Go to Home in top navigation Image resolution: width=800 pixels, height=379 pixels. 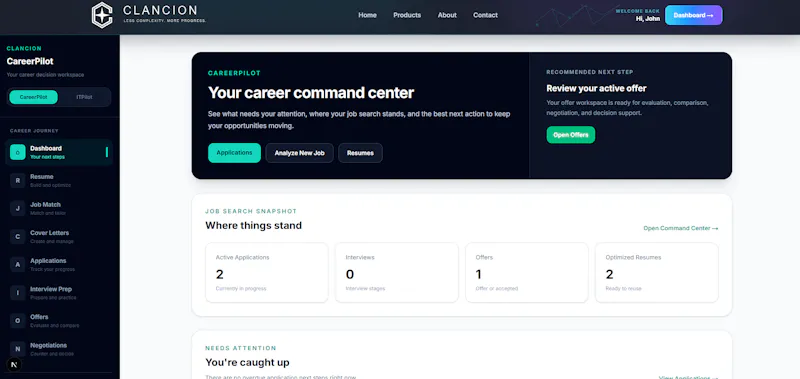tap(367, 15)
